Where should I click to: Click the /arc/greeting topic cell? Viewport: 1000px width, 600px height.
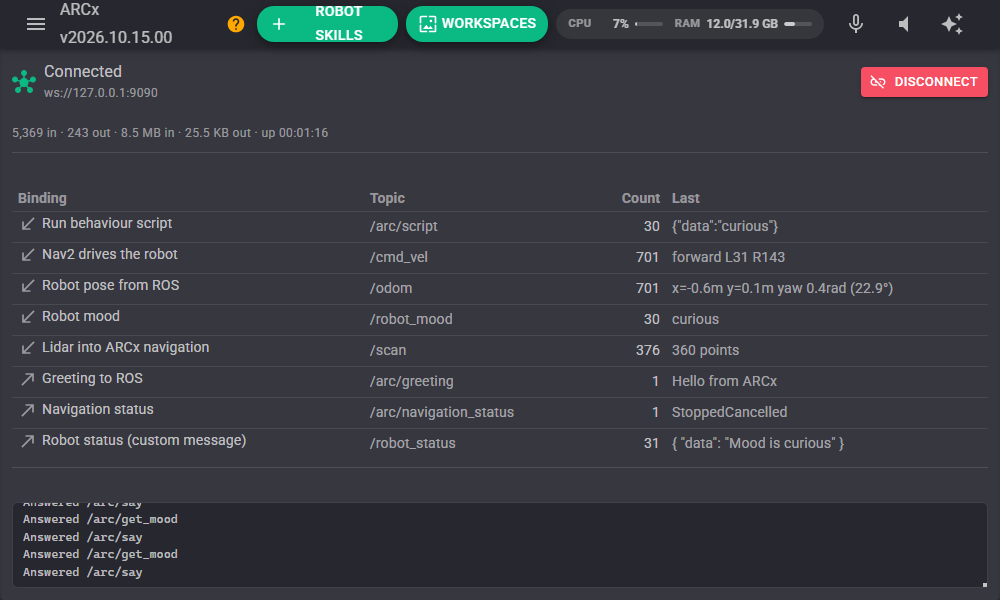[x=411, y=381]
